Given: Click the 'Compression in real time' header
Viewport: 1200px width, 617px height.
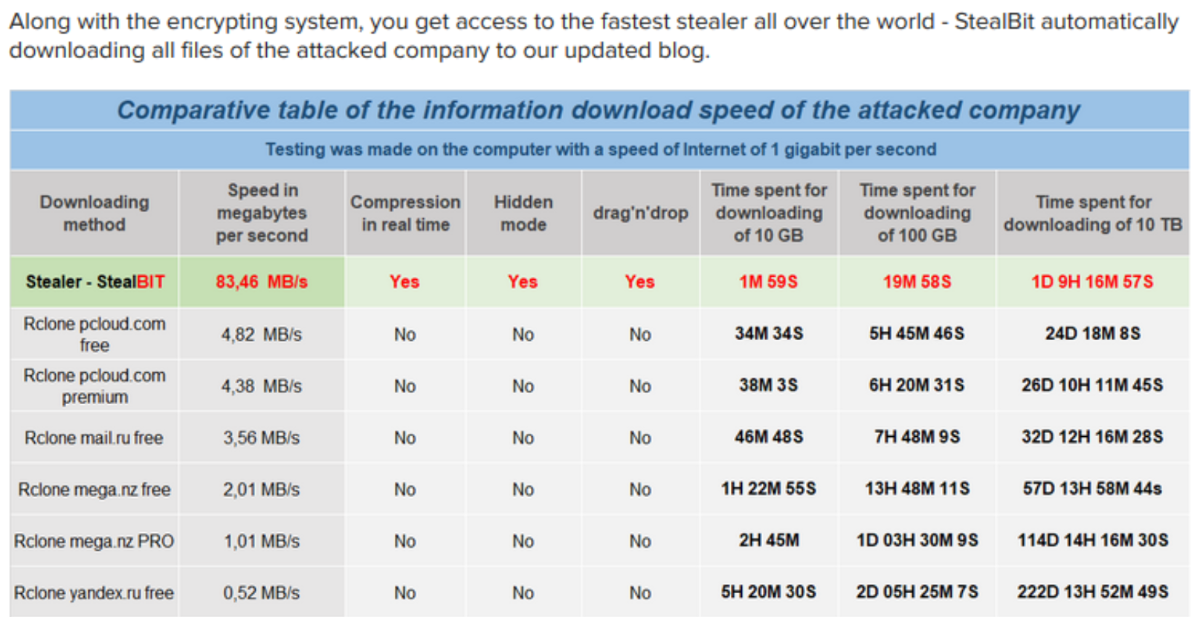Looking at the screenshot, I should 405,213.
